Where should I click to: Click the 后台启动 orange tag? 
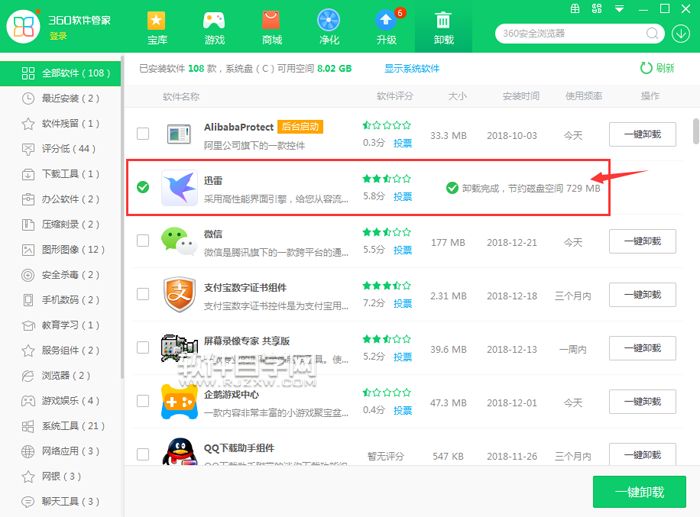(300, 127)
